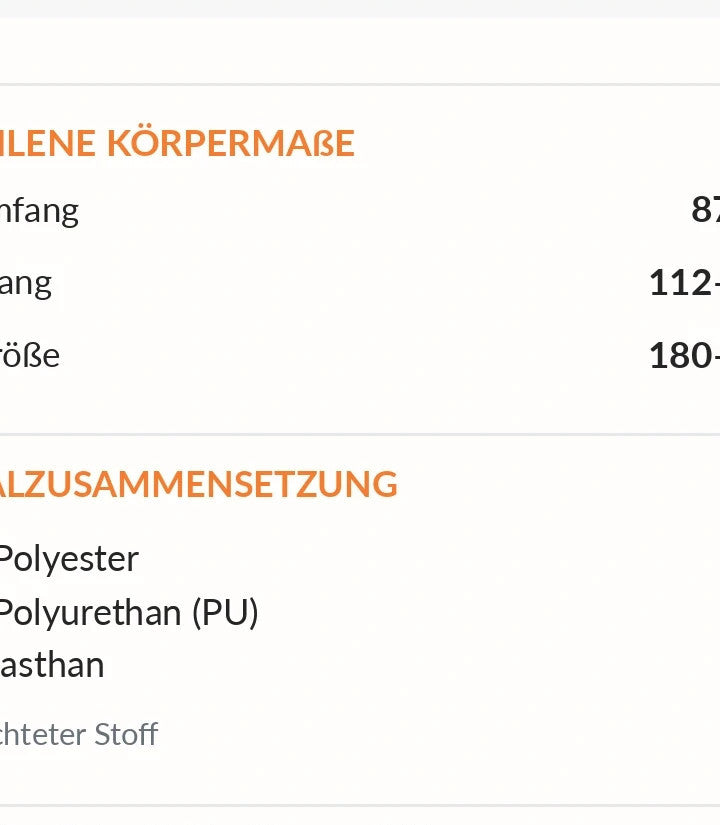This screenshot has height=825, width=720.
Task: Click the measurement value starting with 87
Action: (706, 209)
